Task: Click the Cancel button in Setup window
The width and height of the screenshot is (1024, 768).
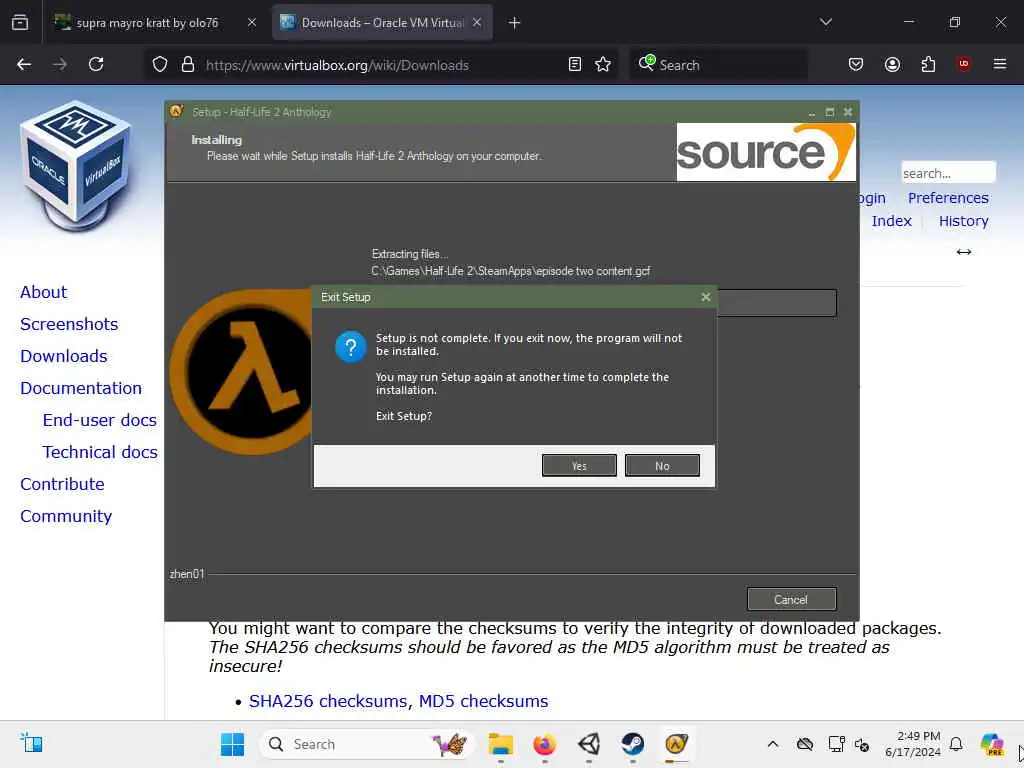Action: (791, 600)
